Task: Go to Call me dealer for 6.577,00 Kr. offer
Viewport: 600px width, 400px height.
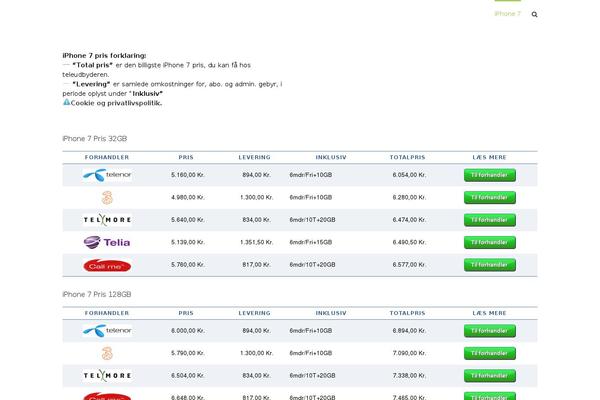Action: point(490,265)
